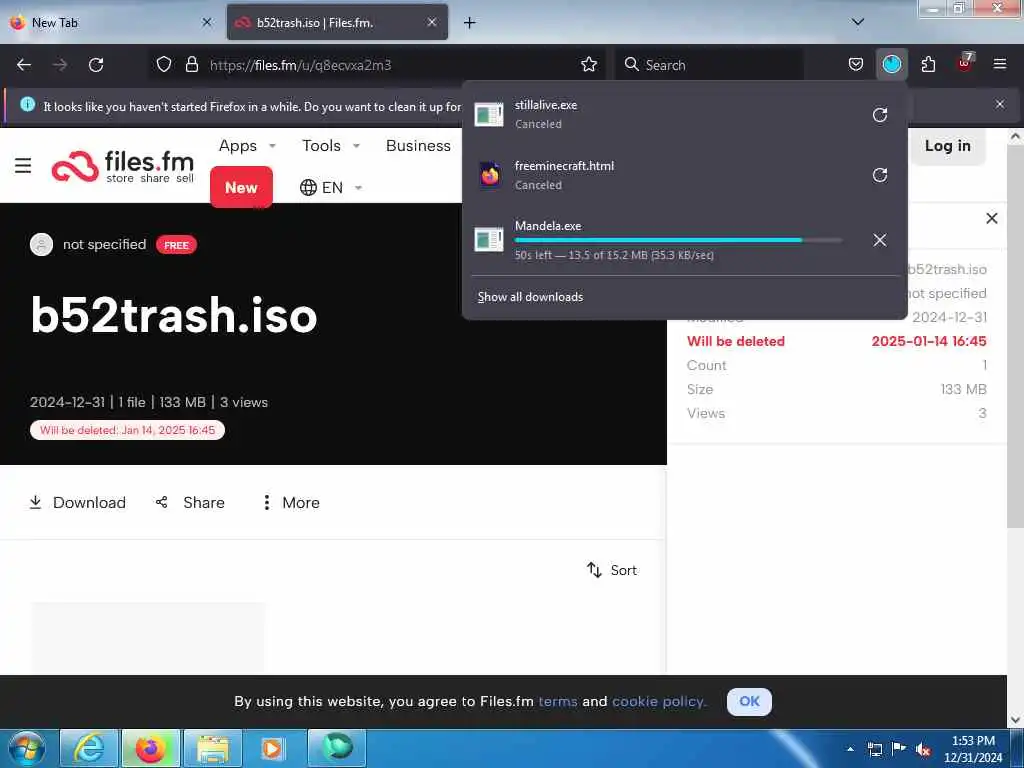Click the Firefox taskbar button
This screenshot has height=768, width=1024.
(150, 748)
